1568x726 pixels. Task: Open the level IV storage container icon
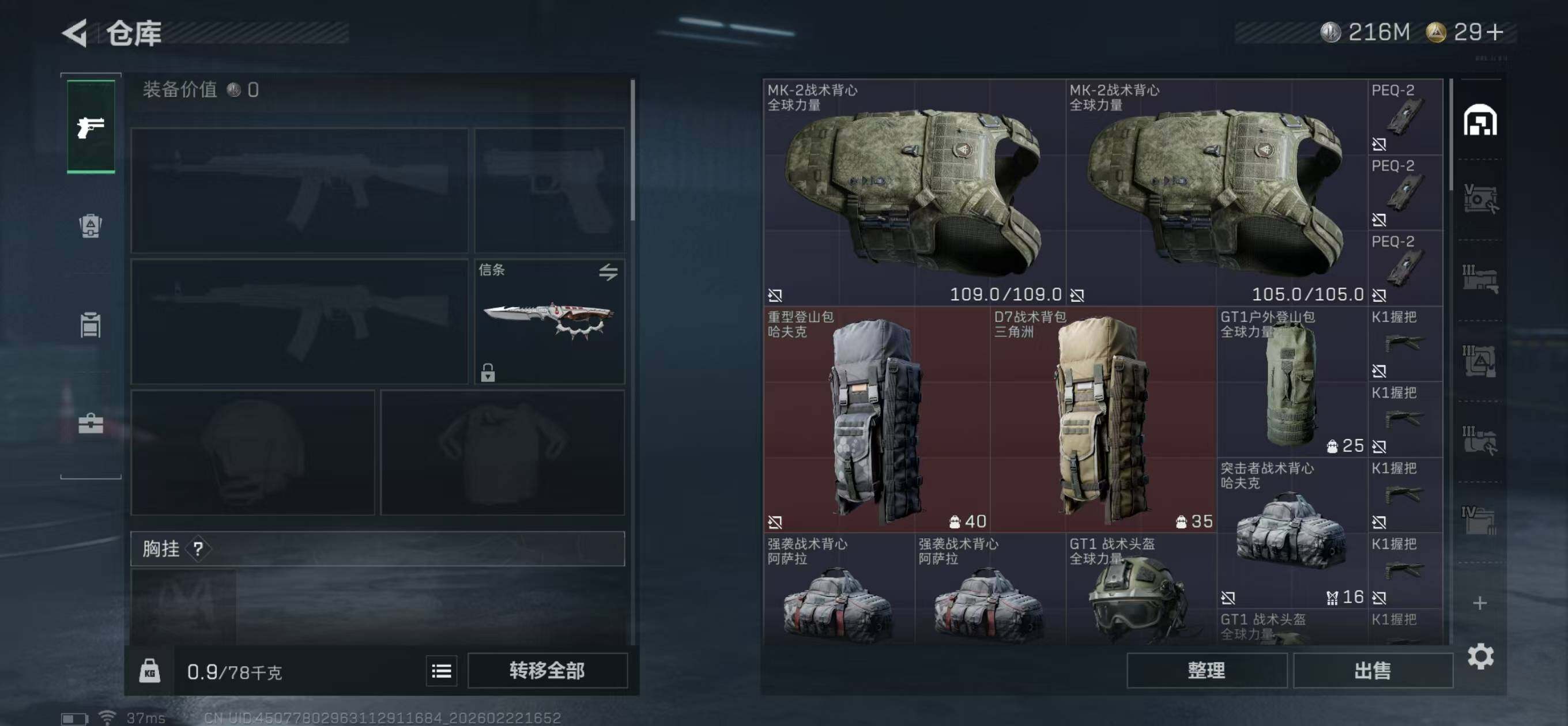[x=1479, y=520]
